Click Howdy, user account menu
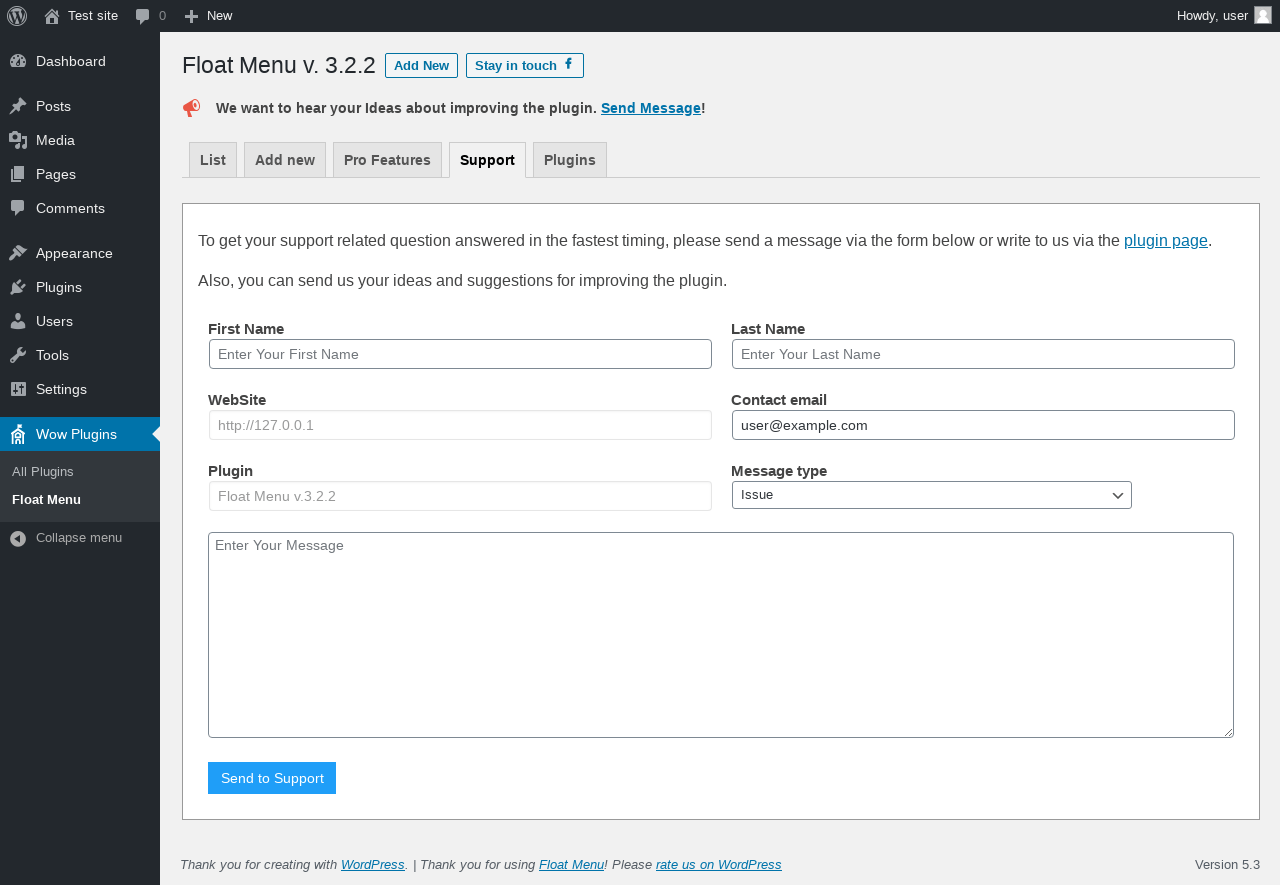The image size is (1280, 885). point(1224,16)
